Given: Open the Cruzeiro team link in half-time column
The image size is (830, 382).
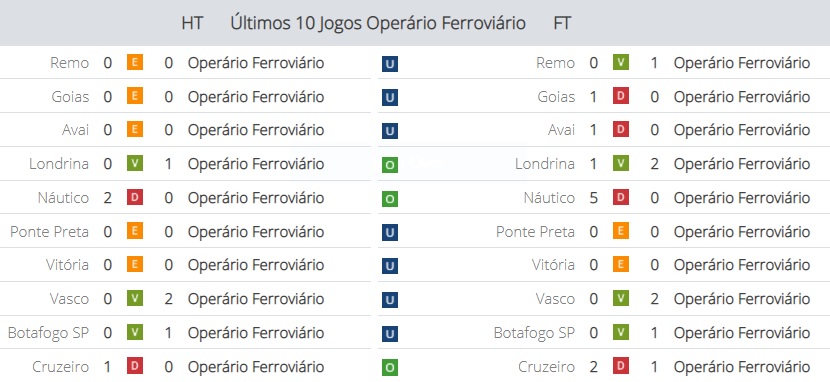Looking at the screenshot, I should tap(60, 367).
